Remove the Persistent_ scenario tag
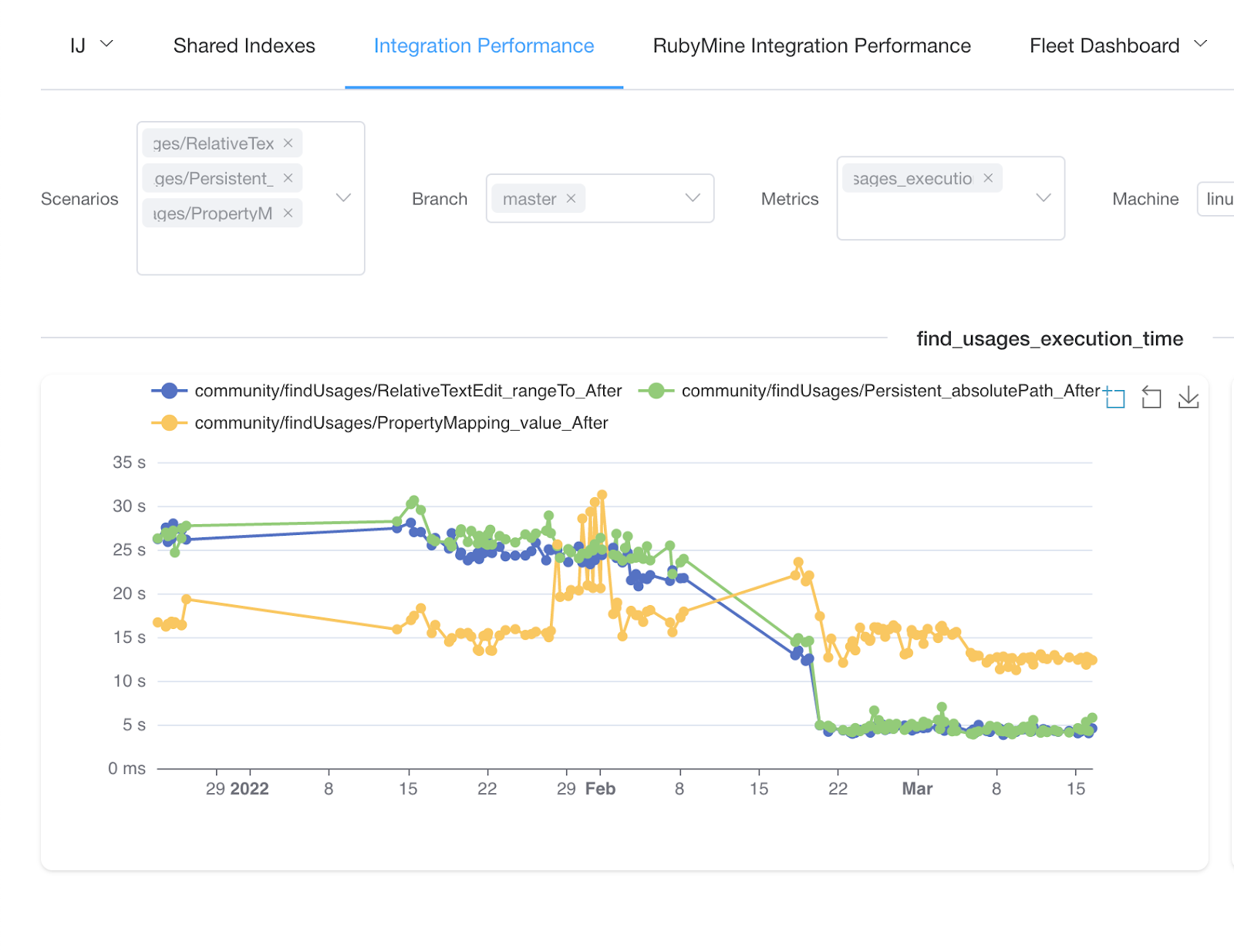This screenshot has width=1234, height=952. 288,178
